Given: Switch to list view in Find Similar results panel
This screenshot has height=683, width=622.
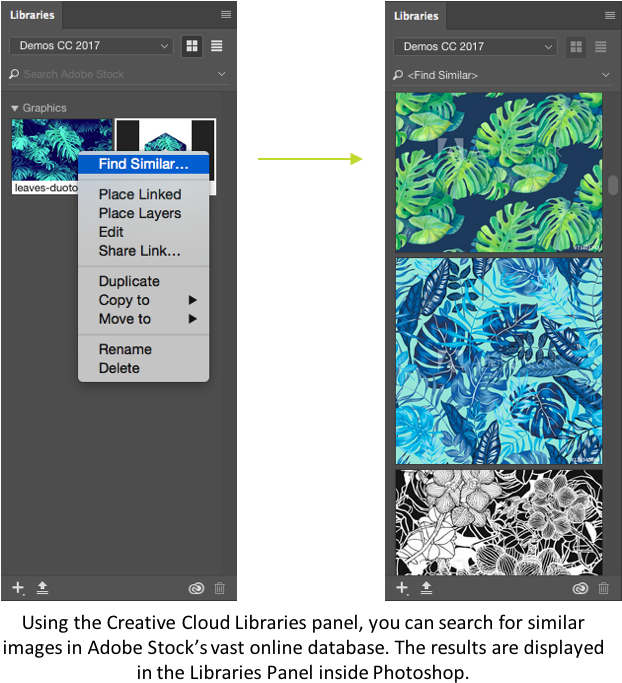Looking at the screenshot, I should [601, 47].
